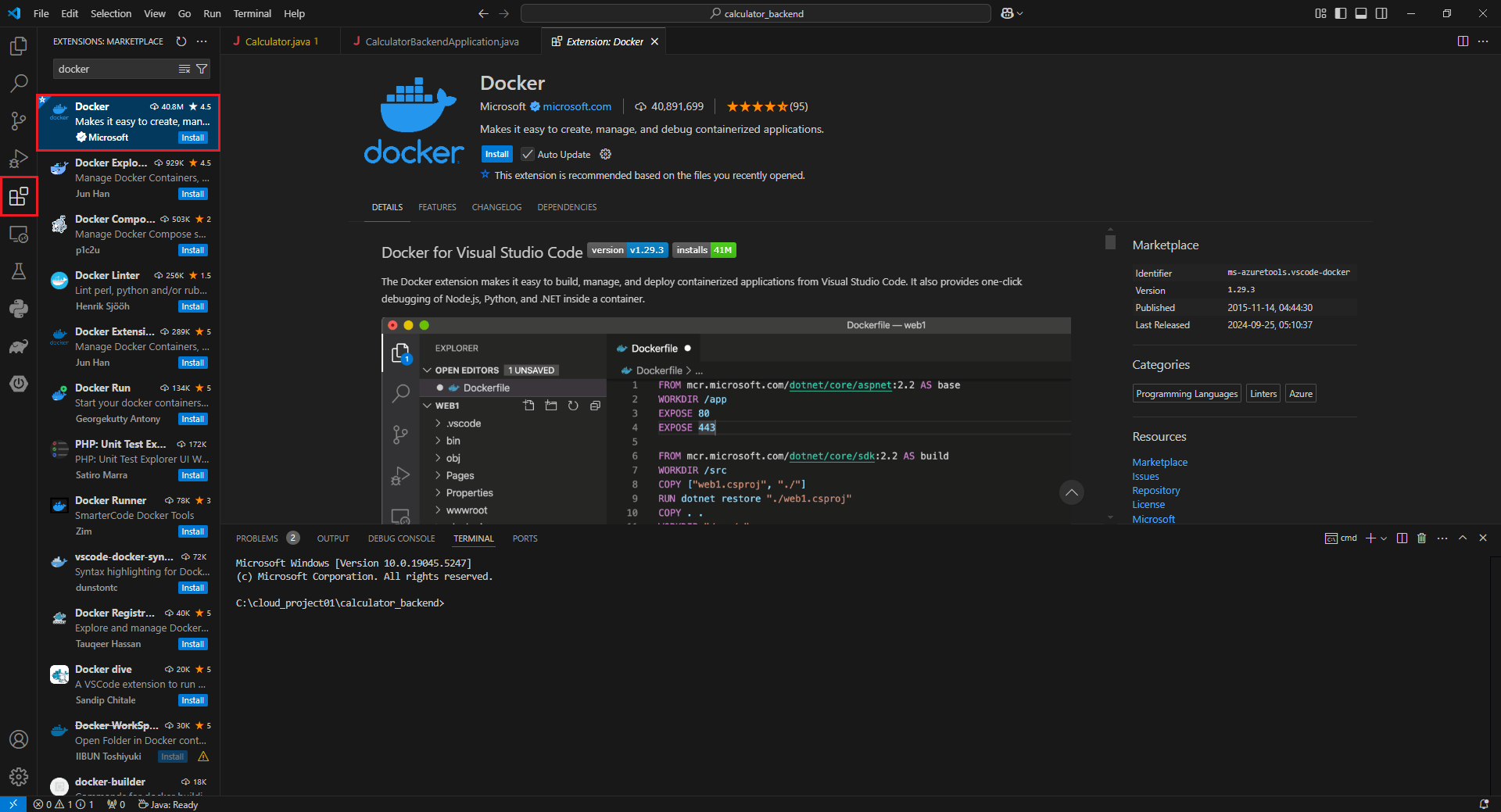
Task: Go forward using the title bar arrow
Action: click(x=503, y=13)
